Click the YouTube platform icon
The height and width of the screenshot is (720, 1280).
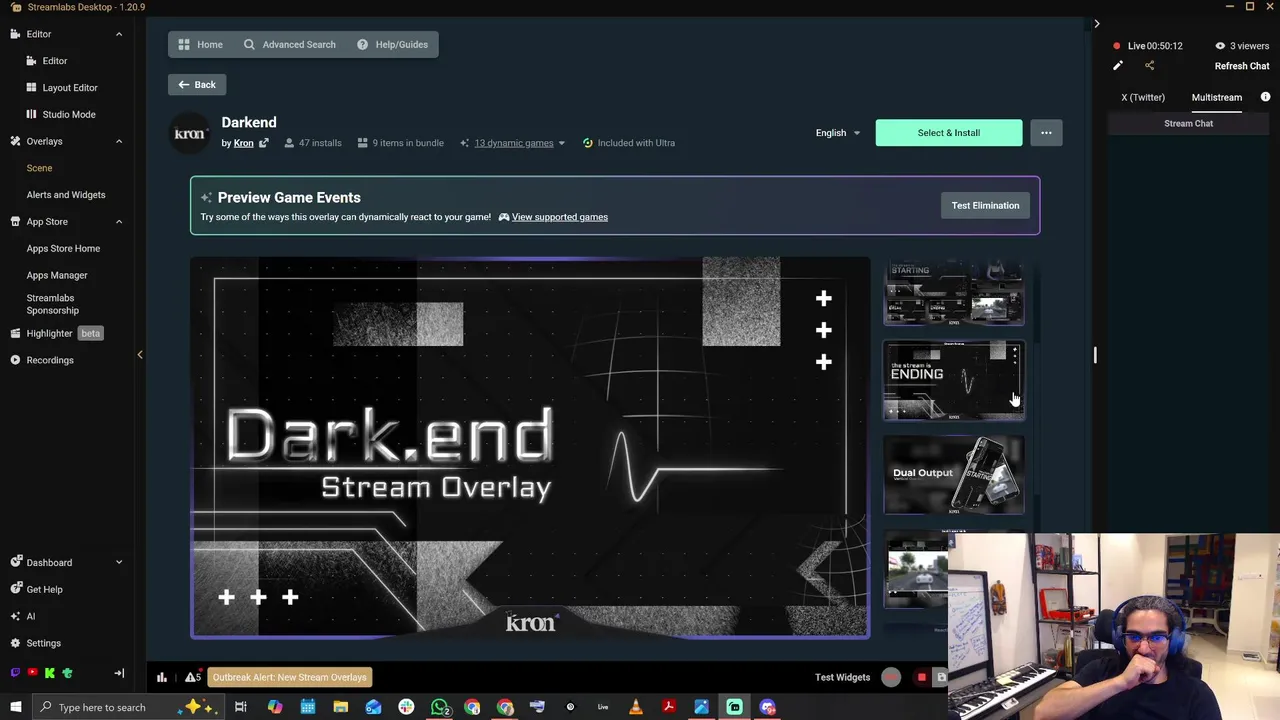(32, 673)
